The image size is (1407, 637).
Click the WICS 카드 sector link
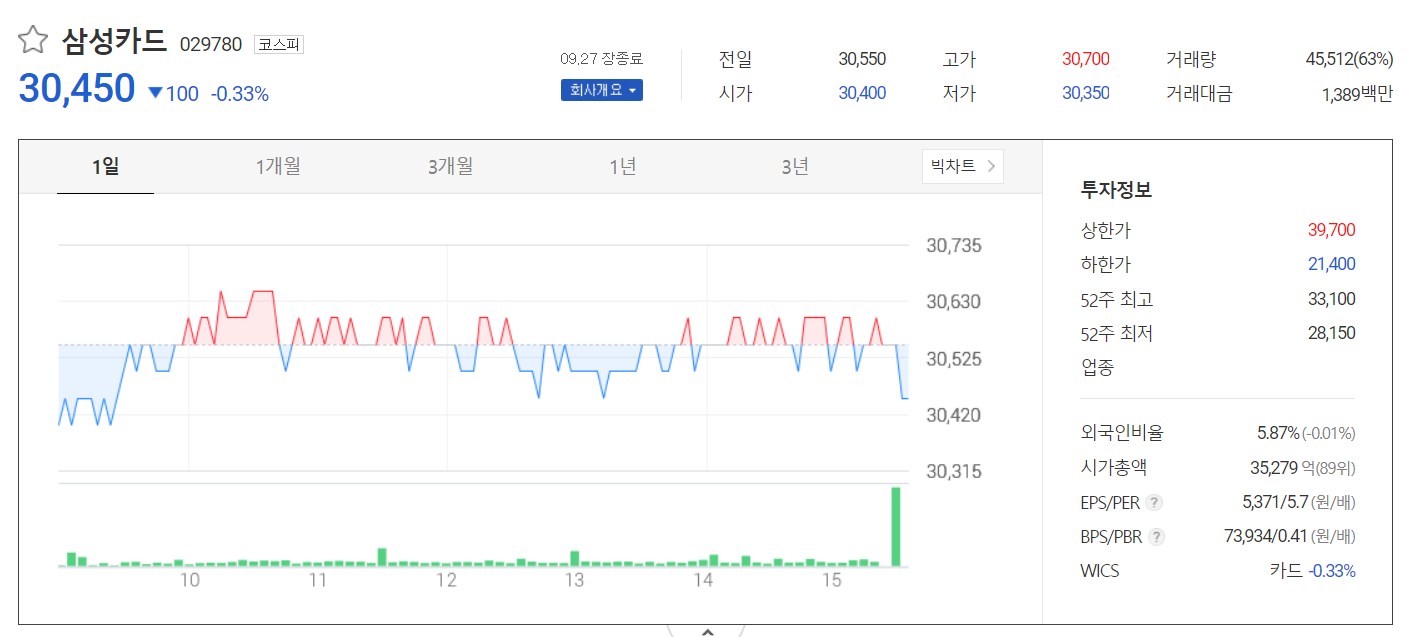click(x=1286, y=571)
